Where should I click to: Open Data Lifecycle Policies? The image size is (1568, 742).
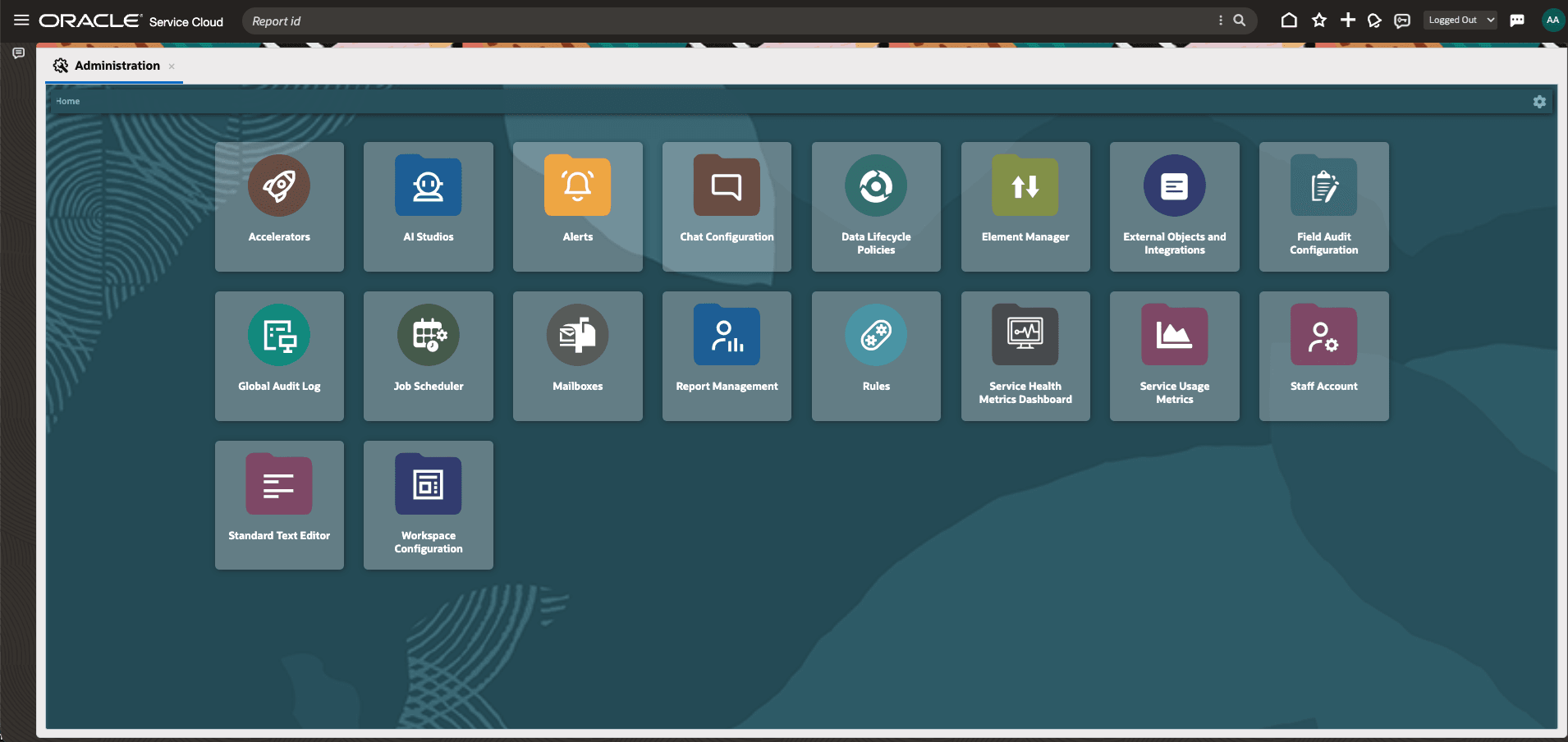click(876, 207)
